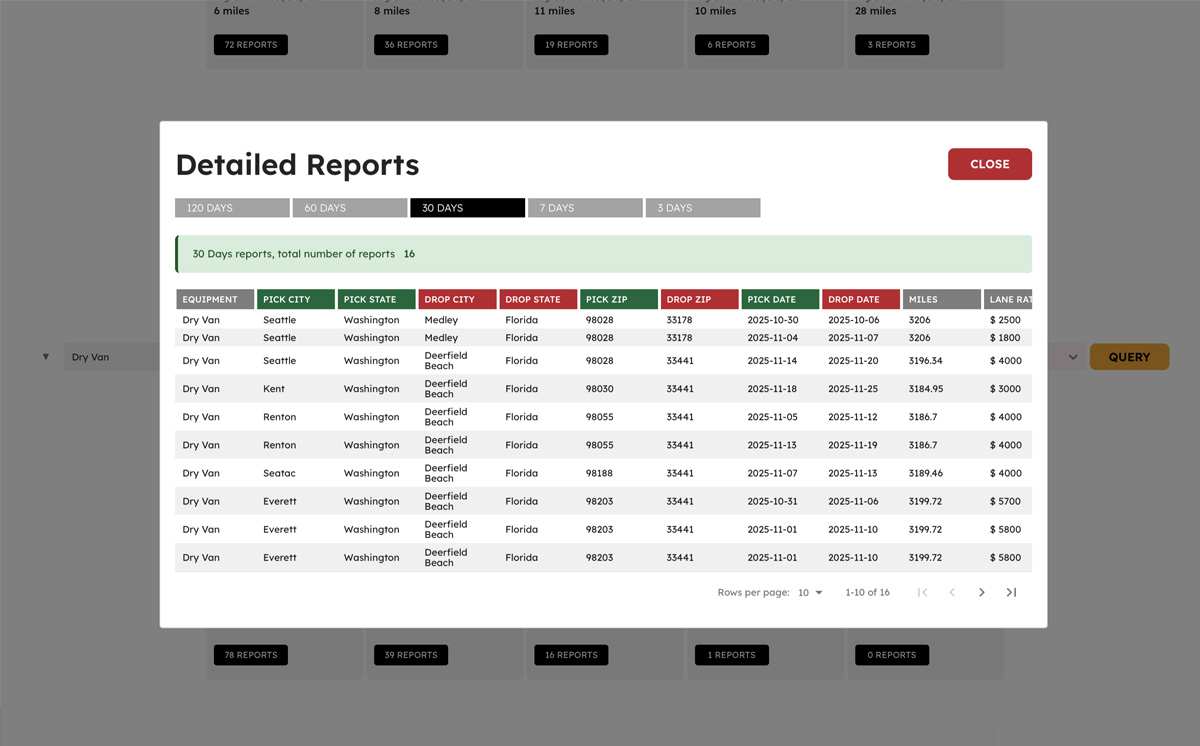Viewport: 1200px width, 746px height.
Task: Click the Drop Date column header
Action: point(860,299)
